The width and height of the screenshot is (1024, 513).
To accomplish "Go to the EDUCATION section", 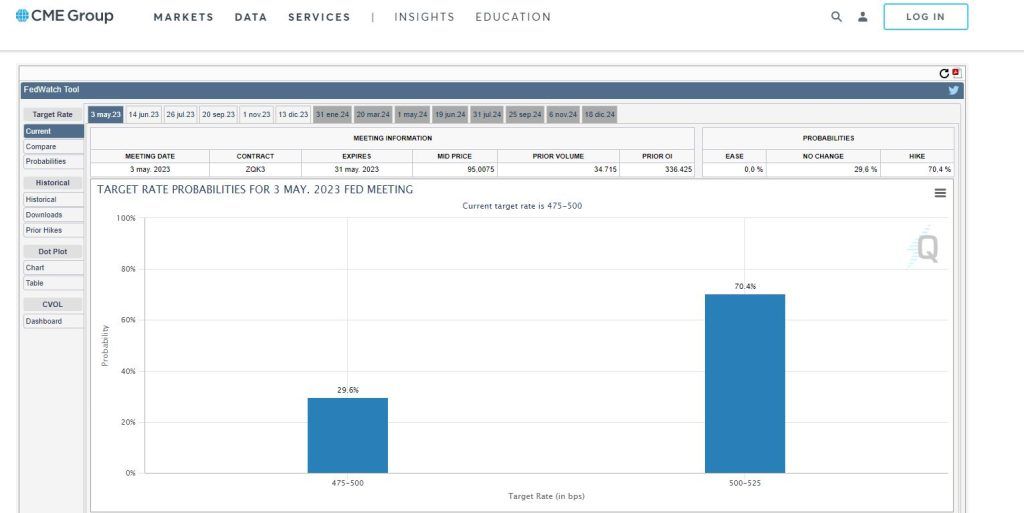I will [513, 18].
